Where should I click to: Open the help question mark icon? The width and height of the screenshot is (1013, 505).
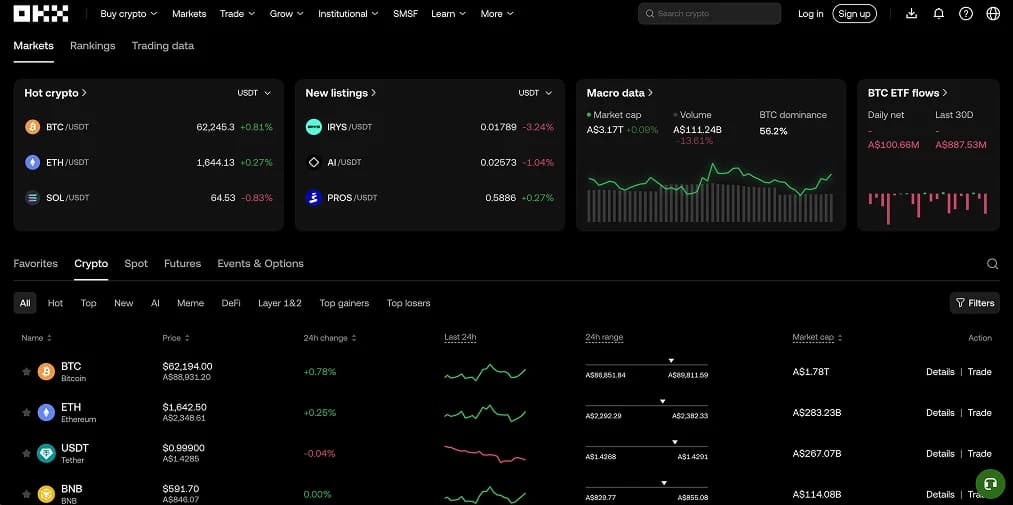966,14
